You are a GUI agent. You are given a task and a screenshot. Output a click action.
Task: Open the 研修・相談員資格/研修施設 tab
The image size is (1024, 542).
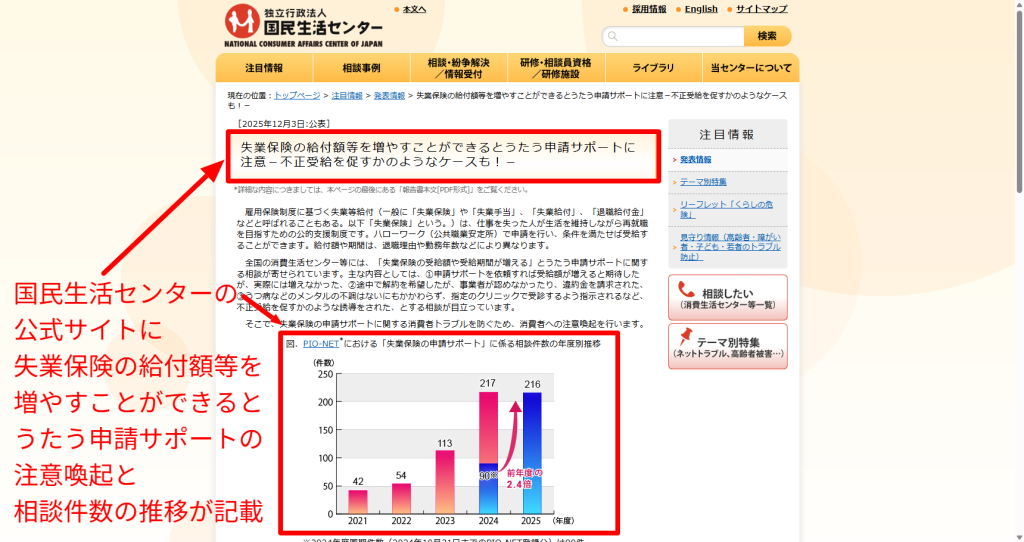(556, 68)
